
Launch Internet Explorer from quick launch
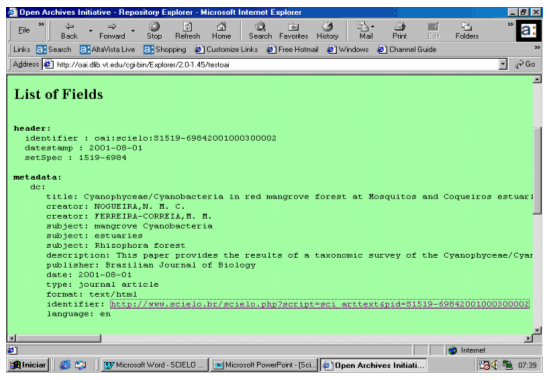65,365
